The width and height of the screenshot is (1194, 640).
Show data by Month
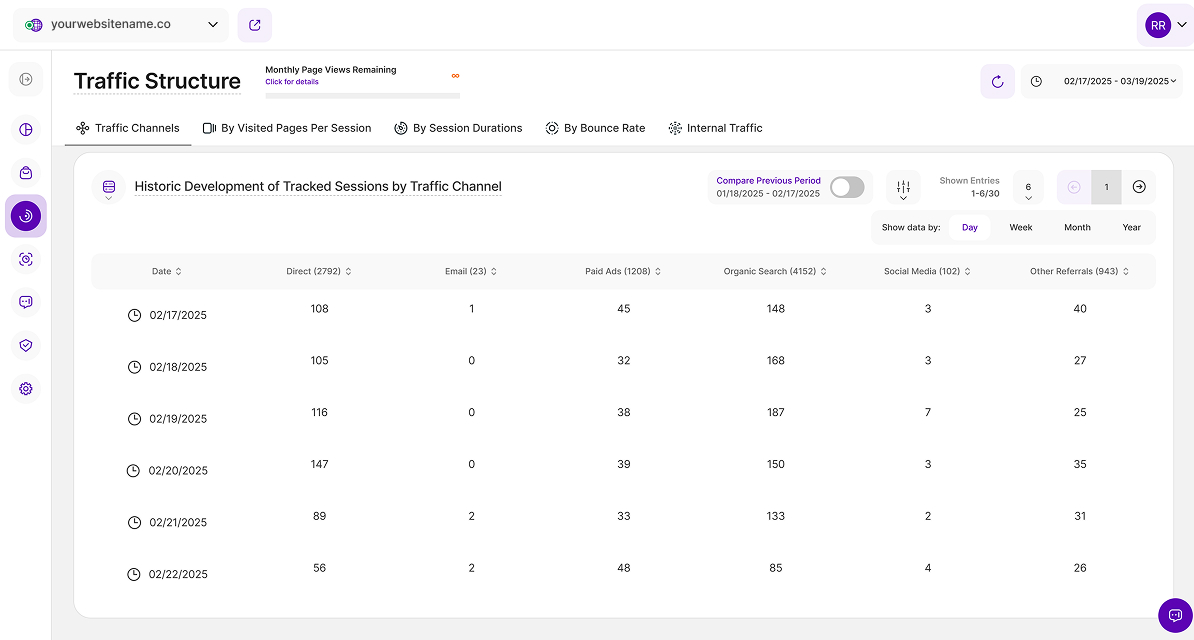click(x=1077, y=228)
